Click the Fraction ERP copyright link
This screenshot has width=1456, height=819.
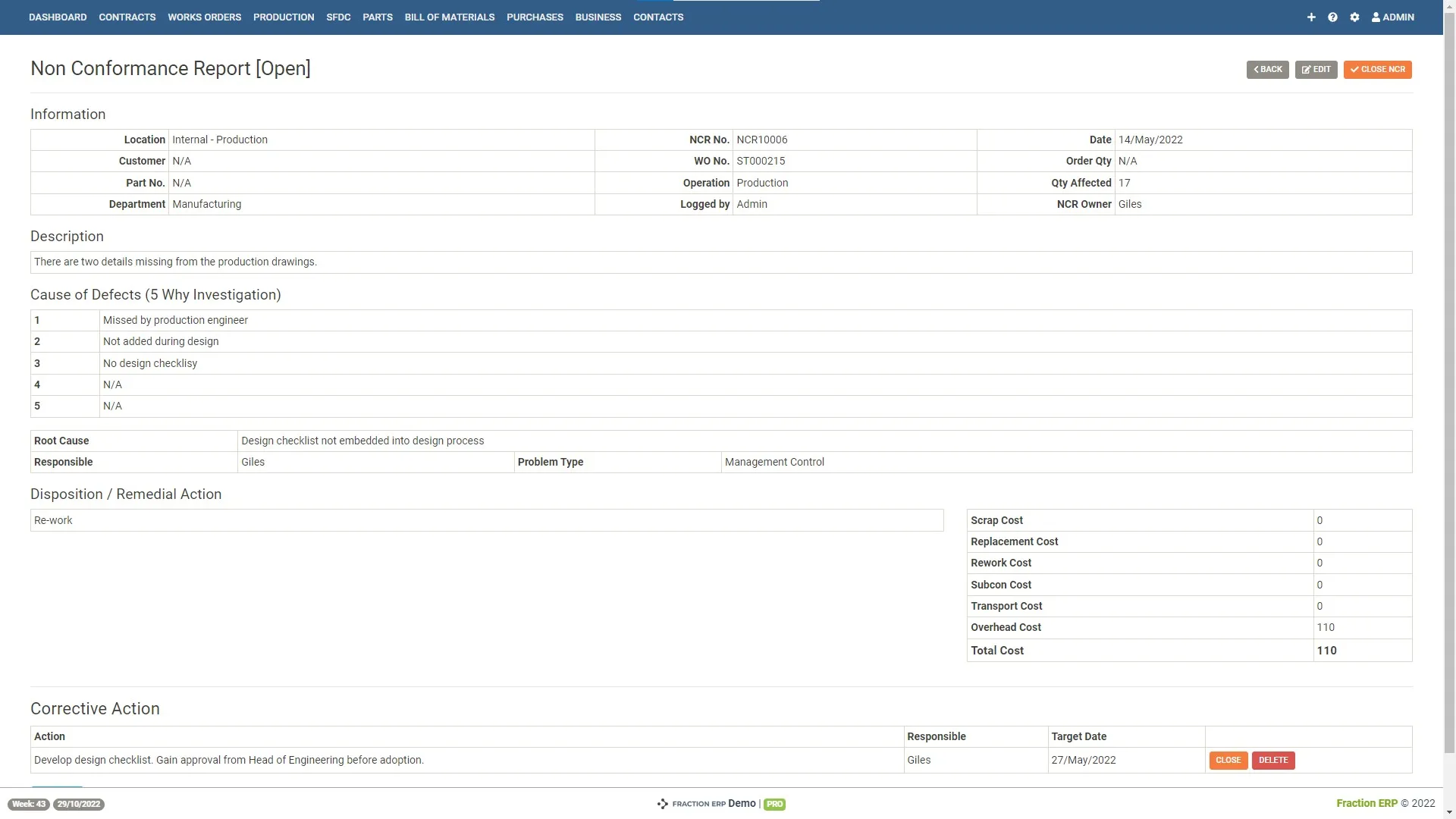[1367, 803]
